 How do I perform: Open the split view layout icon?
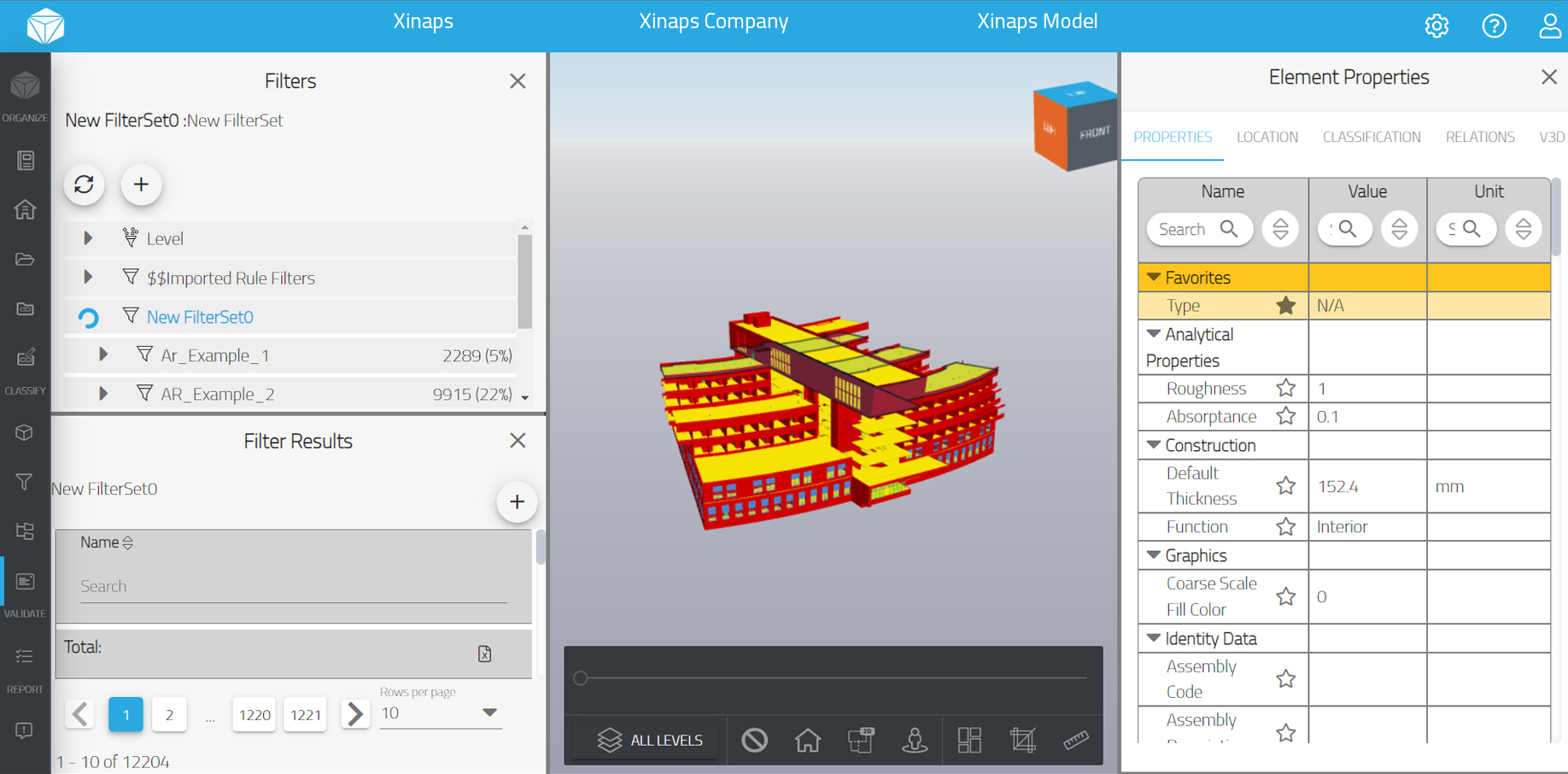click(x=969, y=740)
